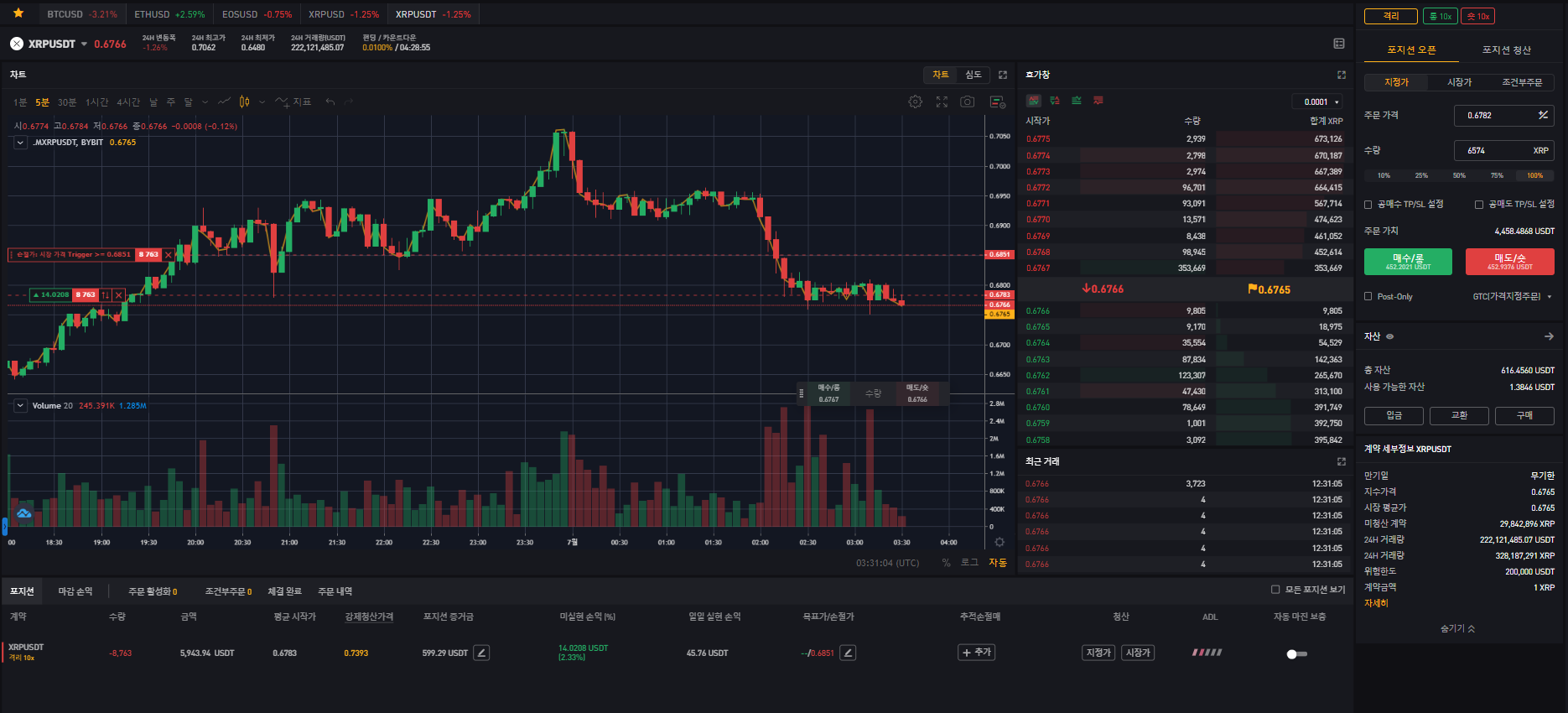Click the 입금 deposit button
The image size is (1568, 713).
(1394, 415)
